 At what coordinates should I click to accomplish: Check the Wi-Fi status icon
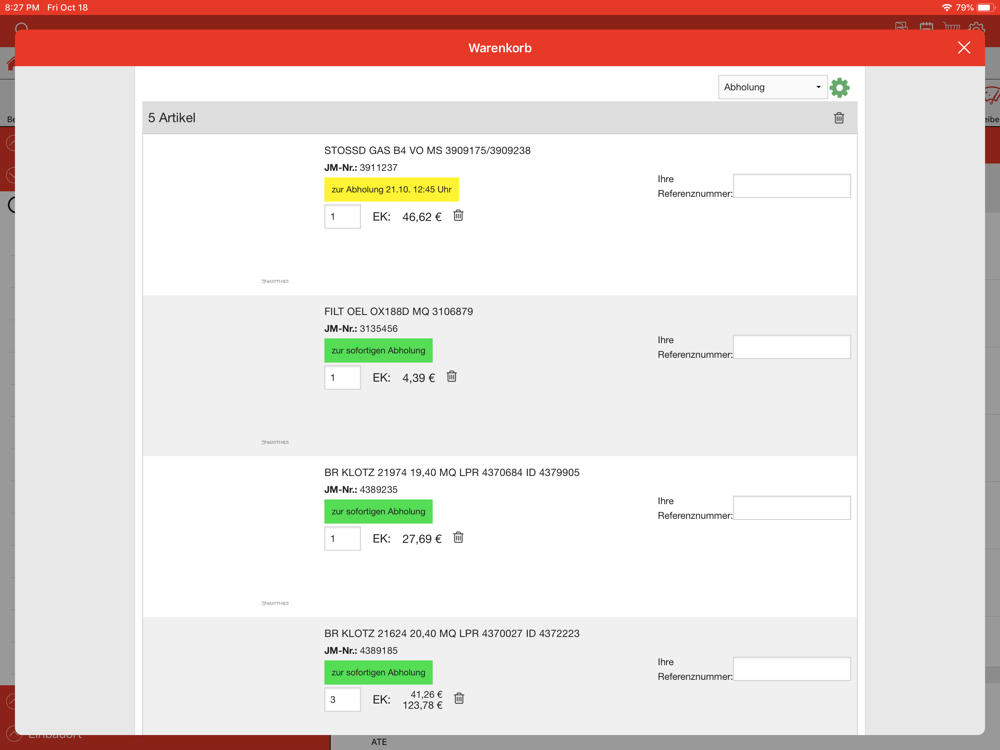pyautogui.click(x=946, y=8)
